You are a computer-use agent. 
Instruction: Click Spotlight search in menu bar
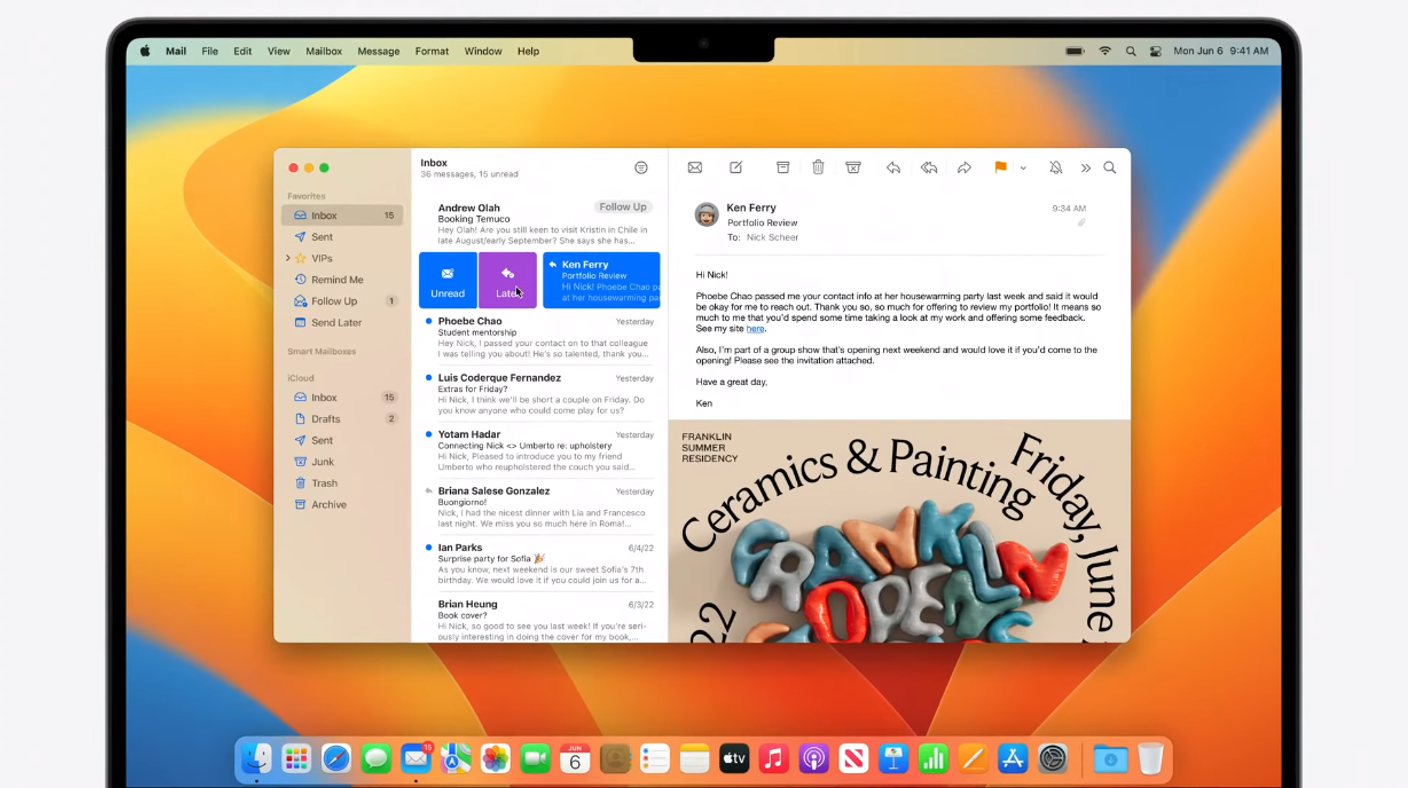pyautogui.click(x=1131, y=51)
